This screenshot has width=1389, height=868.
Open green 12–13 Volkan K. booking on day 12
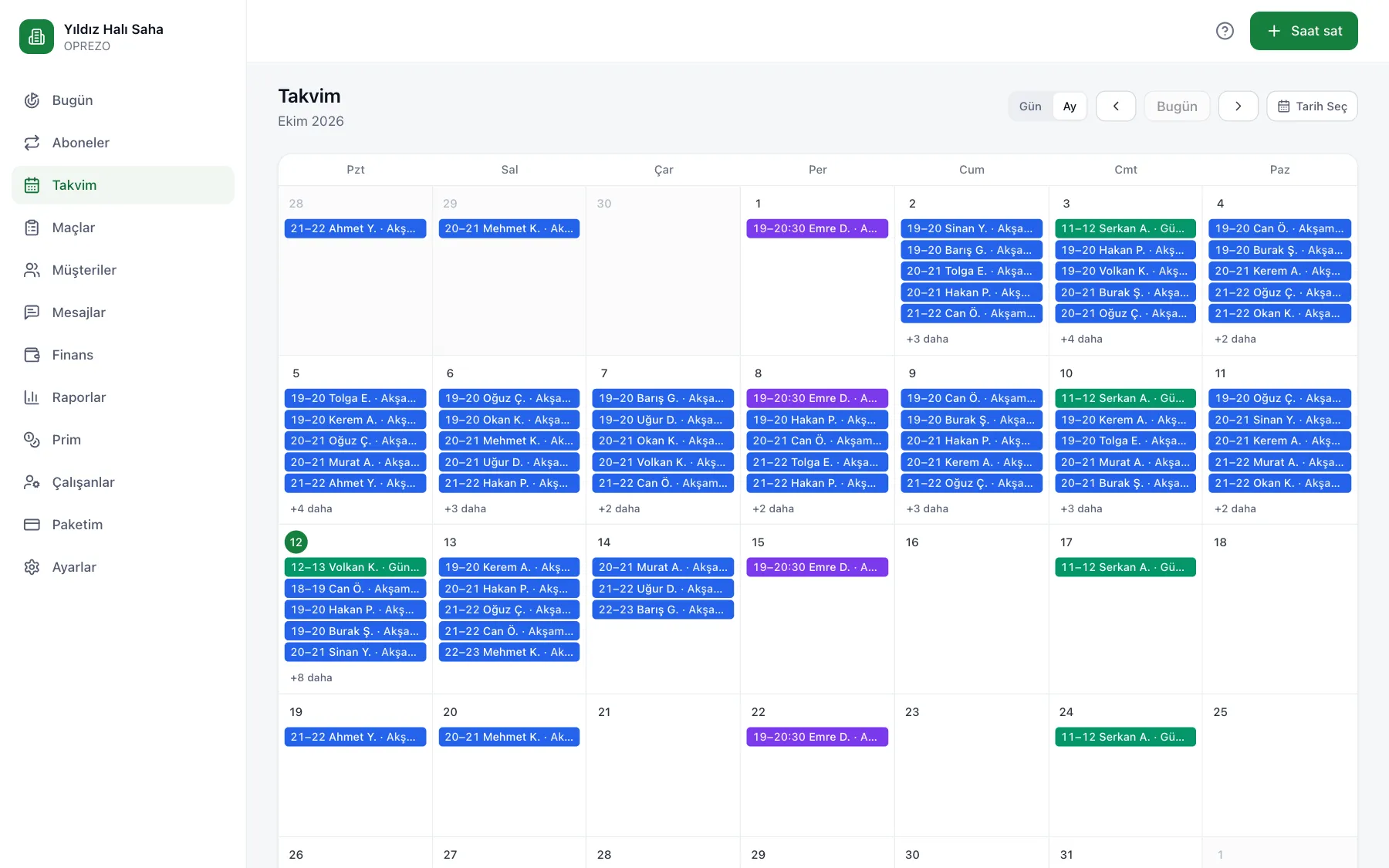[x=355, y=567]
